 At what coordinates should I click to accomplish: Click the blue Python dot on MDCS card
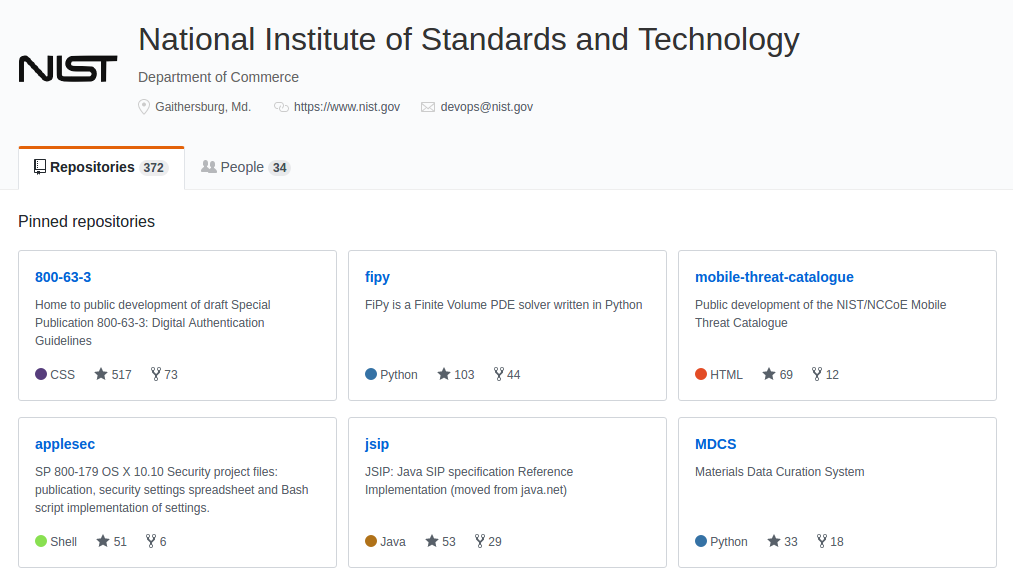point(701,541)
